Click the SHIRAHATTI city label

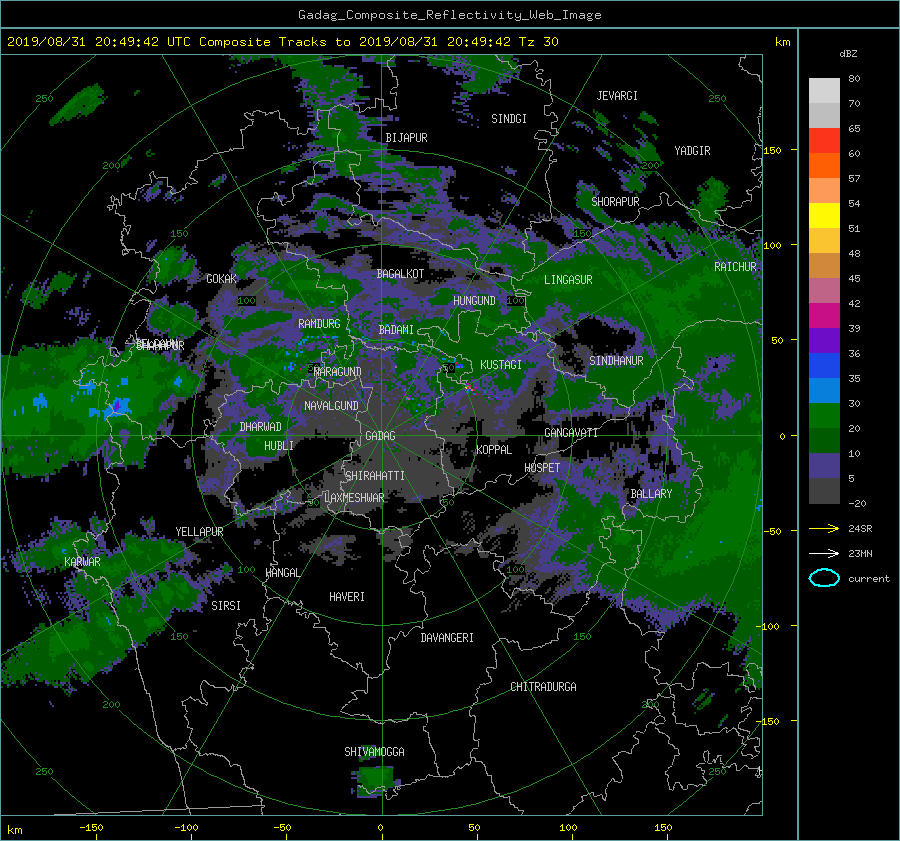coord(375,476)
